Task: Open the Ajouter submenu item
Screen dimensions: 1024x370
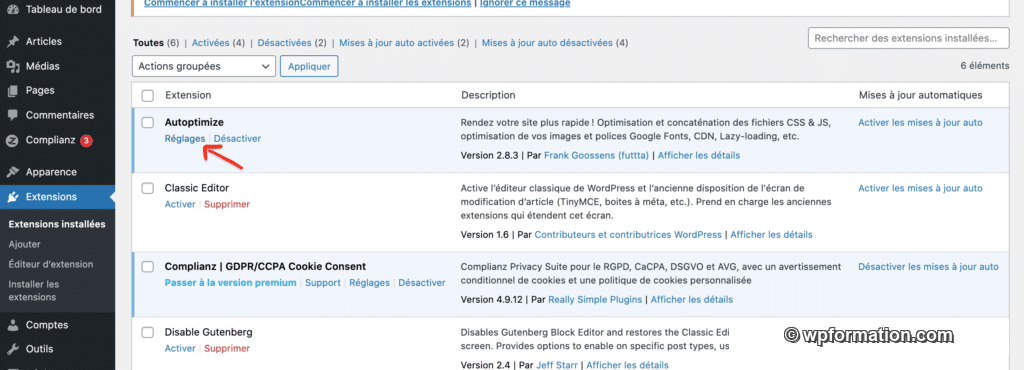Action: click(x=25, y=244)
